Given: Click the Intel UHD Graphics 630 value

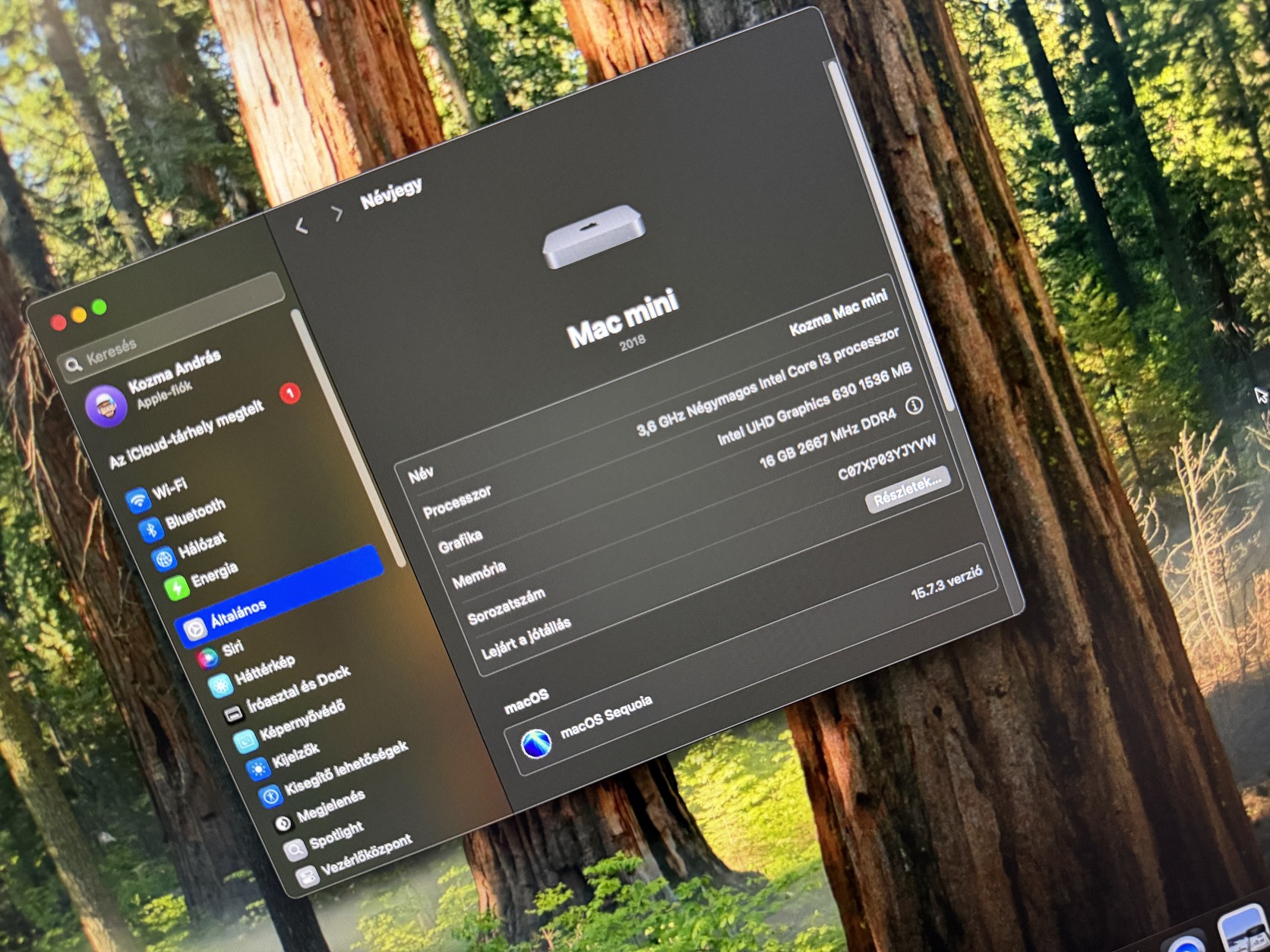Looking at the screenshot, I should (x=814, y=404).
